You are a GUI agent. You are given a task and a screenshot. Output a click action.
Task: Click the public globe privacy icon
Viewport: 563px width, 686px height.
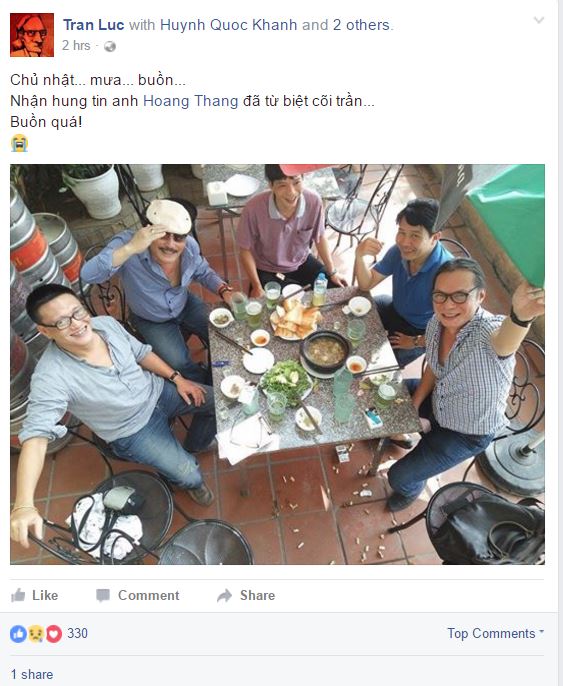coord(110,46)
